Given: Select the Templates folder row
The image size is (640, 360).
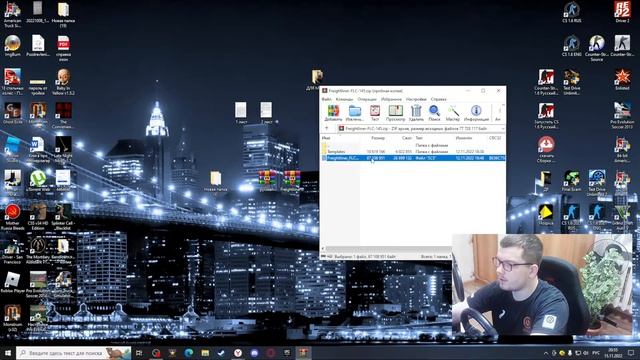Looking at the screenshot, I should 413,151.
